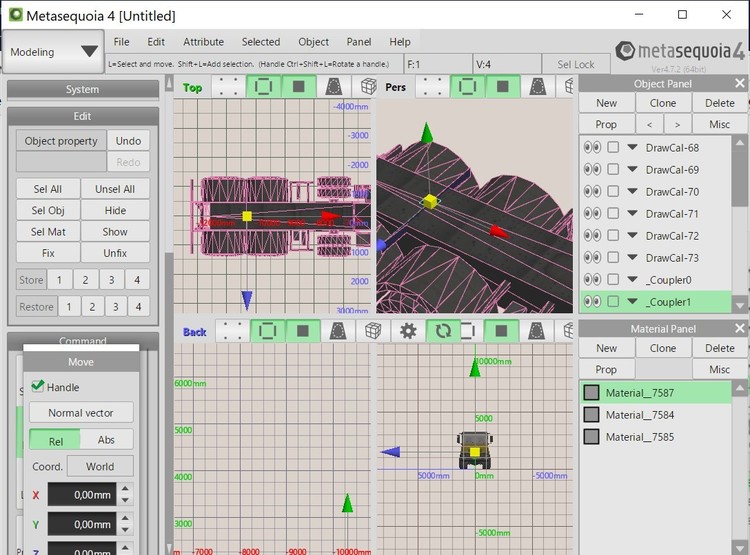Click trapezoid perspective icon in bottom-right viewport
This screenshot has height=555, width=750.
tap(536, 331)
